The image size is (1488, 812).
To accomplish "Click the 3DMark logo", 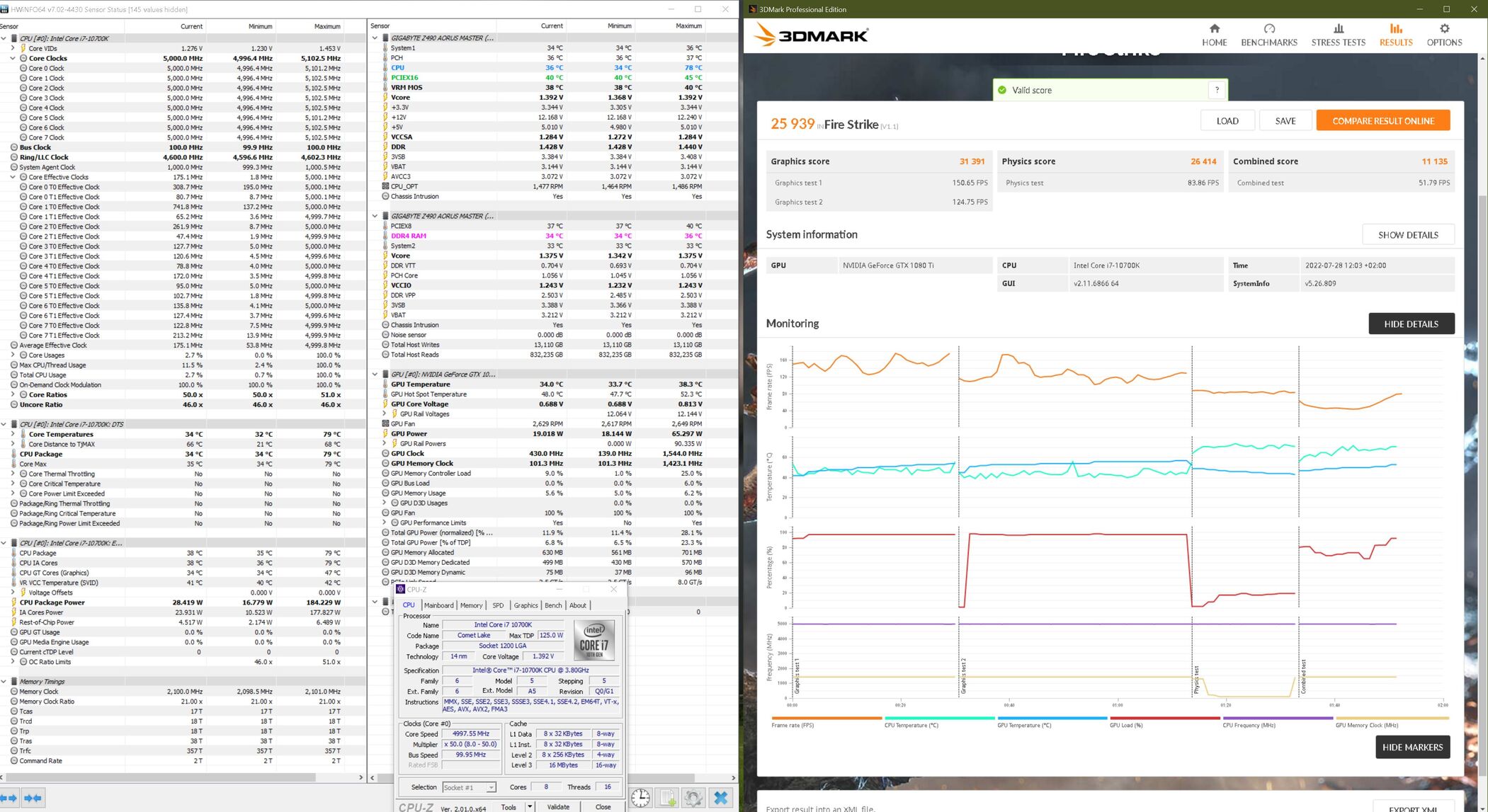I will point(811,35).
